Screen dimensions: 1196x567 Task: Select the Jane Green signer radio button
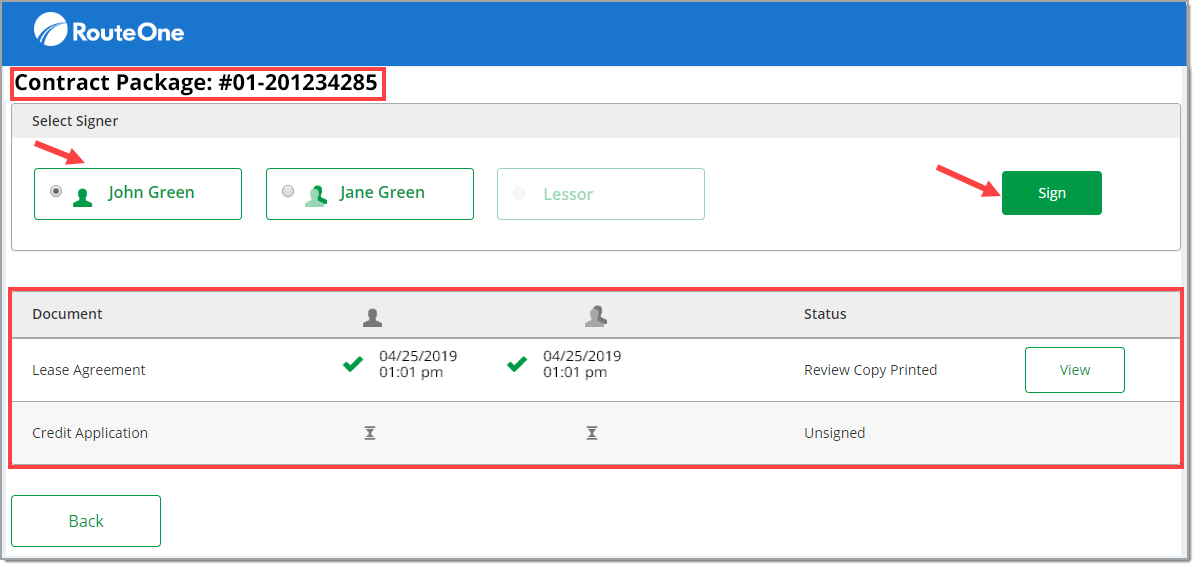(288, 192)
